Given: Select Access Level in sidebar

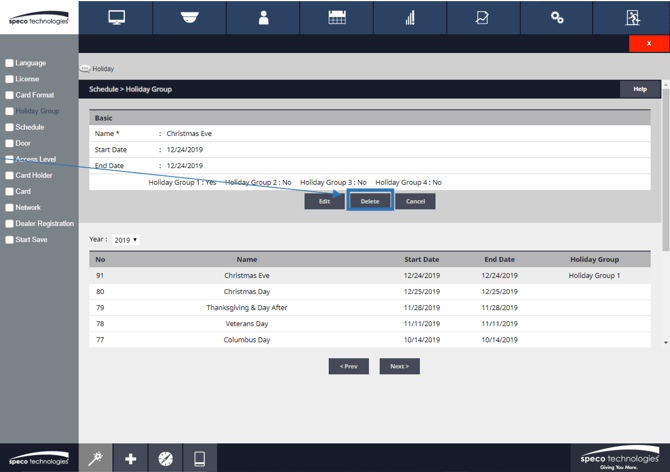Looking at the screenshot, I should pos(36,159).
